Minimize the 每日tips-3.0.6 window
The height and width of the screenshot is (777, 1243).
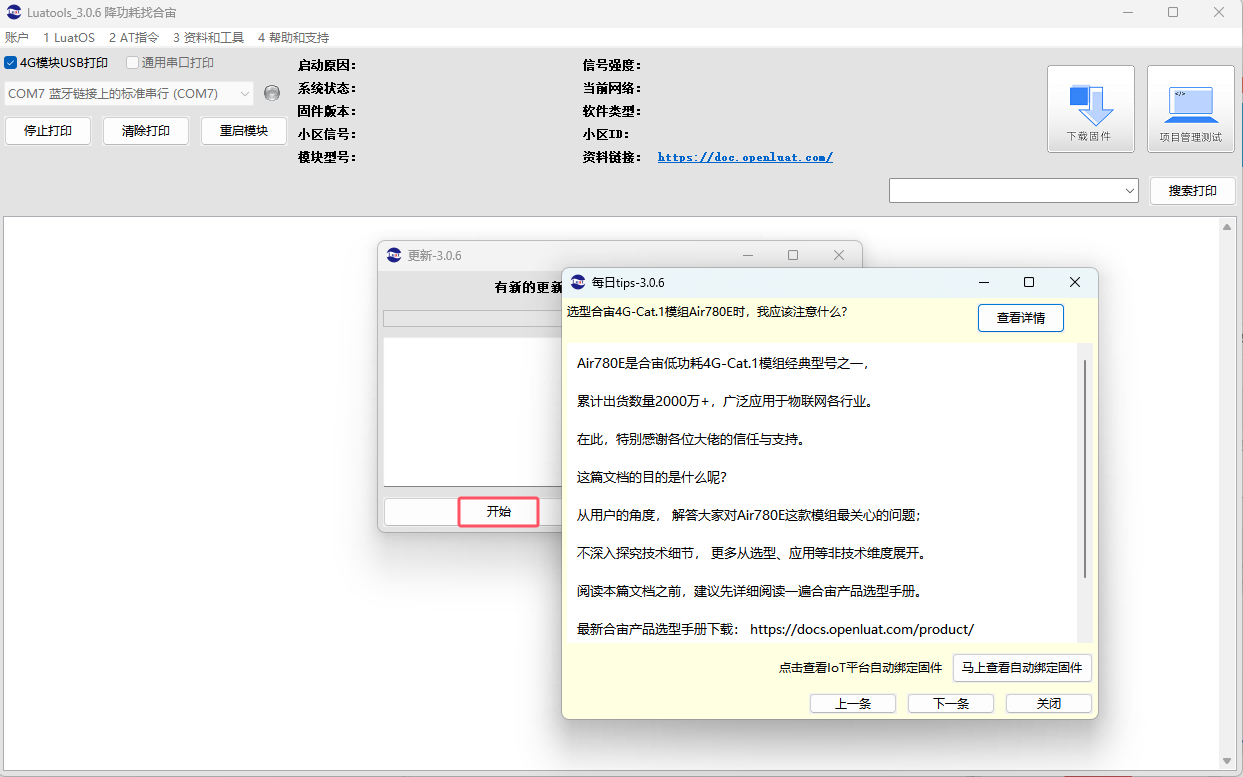pyautogui.click(x=984, y=283)
